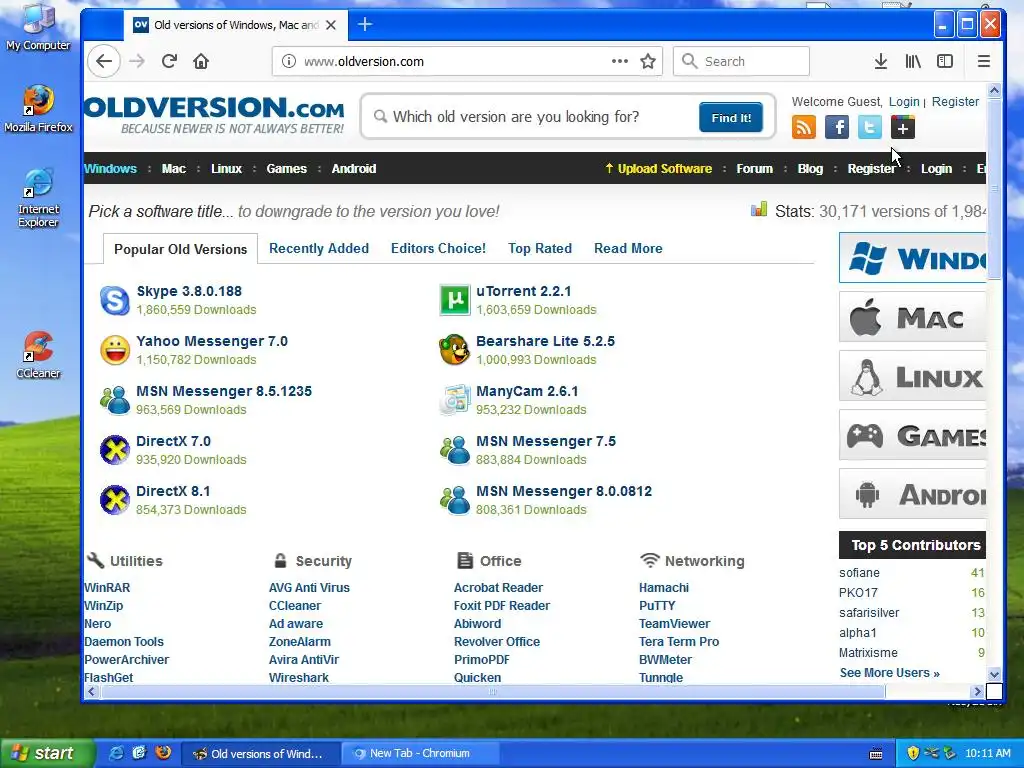Select the Popular Old Versions tab
Image resolution: width=1024 pixels, height=768 pixels.
pyautogui.click(x=180, y=249)
